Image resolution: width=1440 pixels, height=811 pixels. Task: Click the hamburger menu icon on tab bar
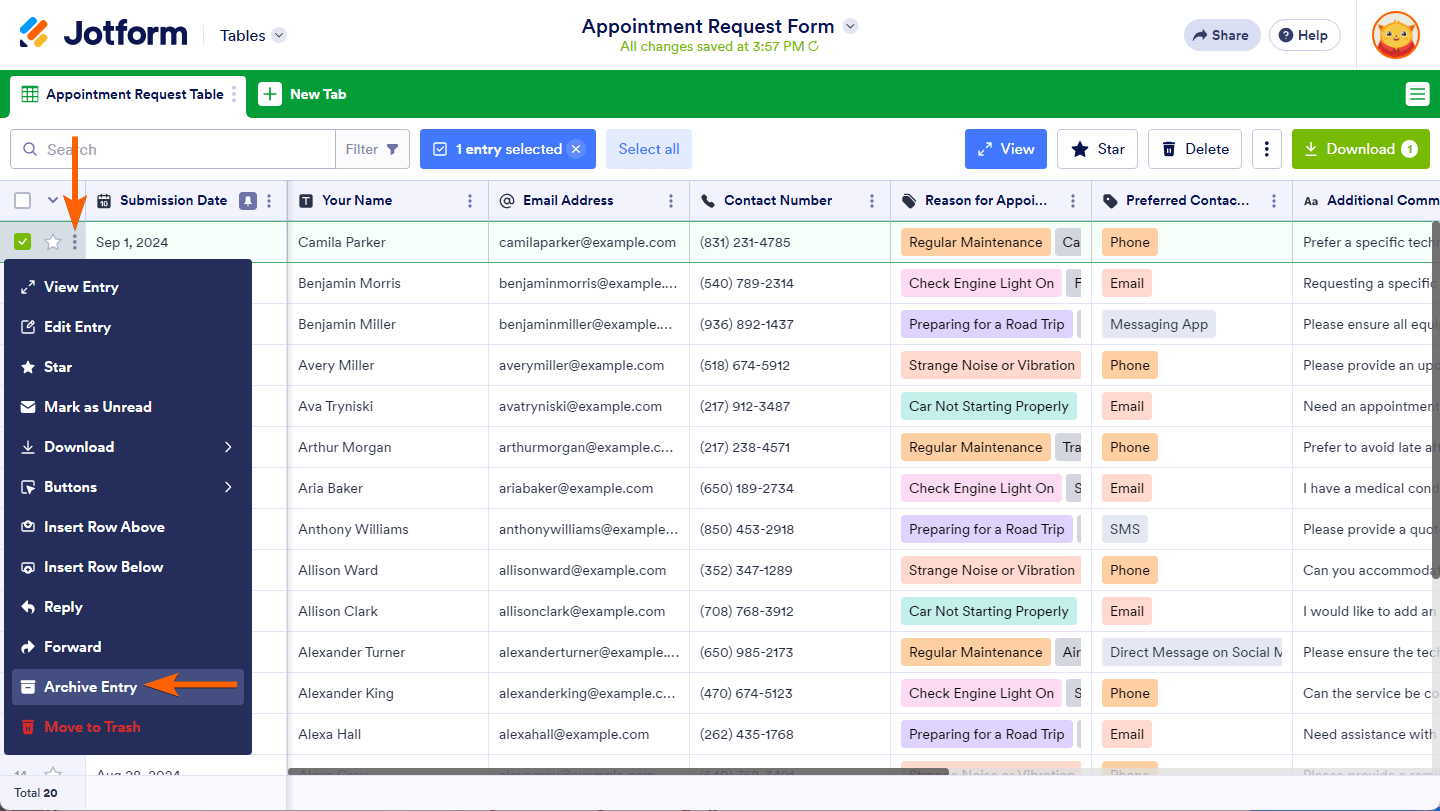[1417, 94]
